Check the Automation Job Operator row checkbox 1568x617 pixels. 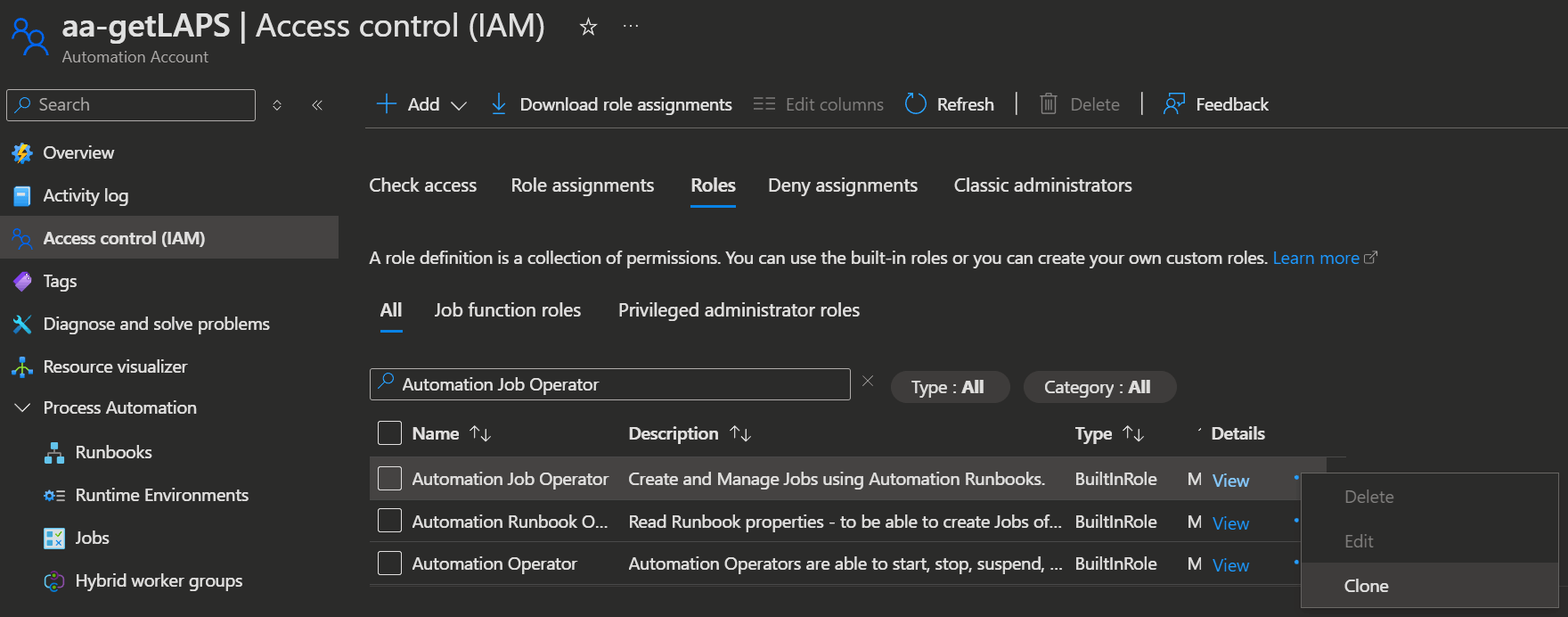(389, 479)
